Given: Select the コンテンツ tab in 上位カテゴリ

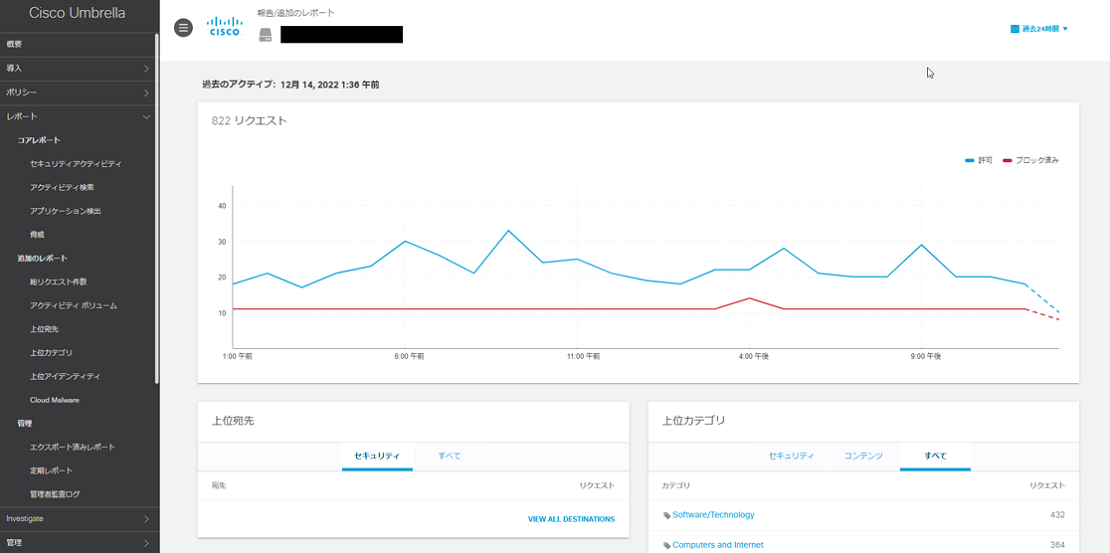Looking at the screenshot, I should (863, 456).
